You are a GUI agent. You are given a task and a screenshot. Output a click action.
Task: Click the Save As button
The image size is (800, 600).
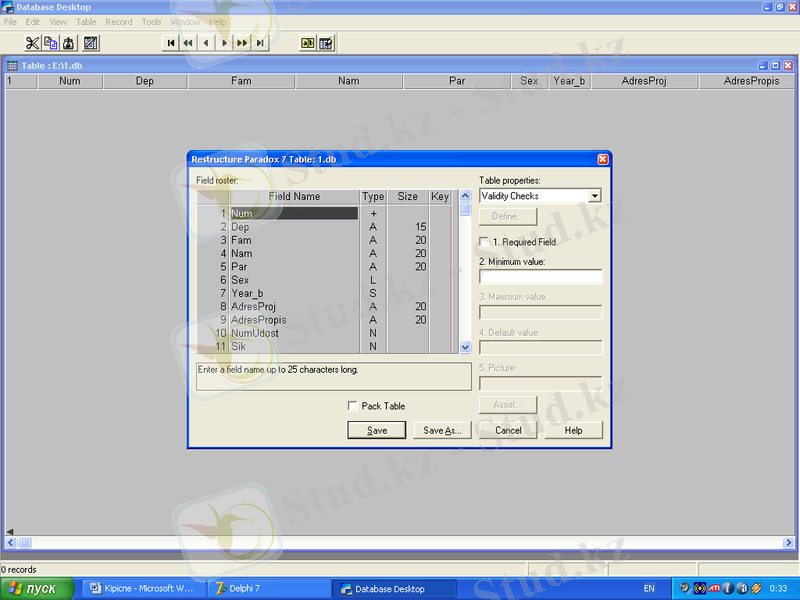point(441,430)
